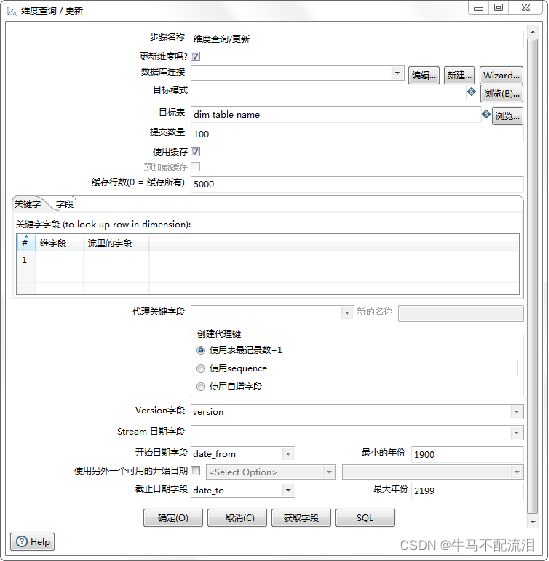Click the 目标模式 input field
This screenshot has width=549, height=561.
[x=328, y=92]
